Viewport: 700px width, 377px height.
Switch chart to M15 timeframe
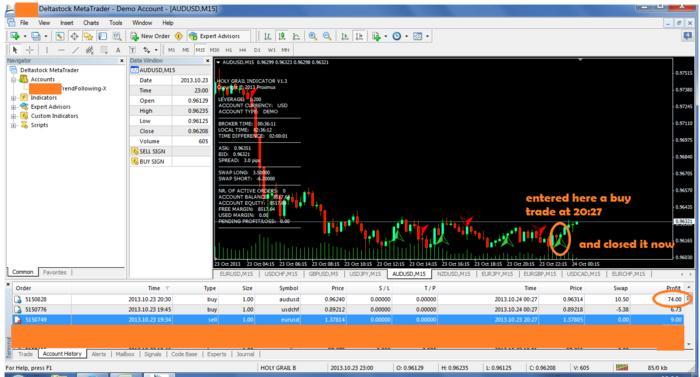click(200, 50)
